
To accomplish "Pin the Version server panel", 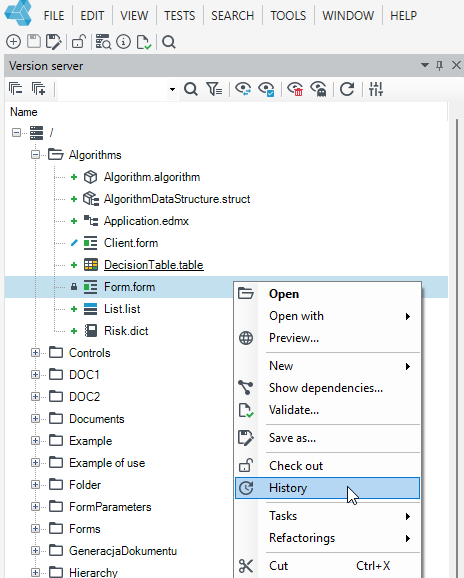I will click(439, 66).
